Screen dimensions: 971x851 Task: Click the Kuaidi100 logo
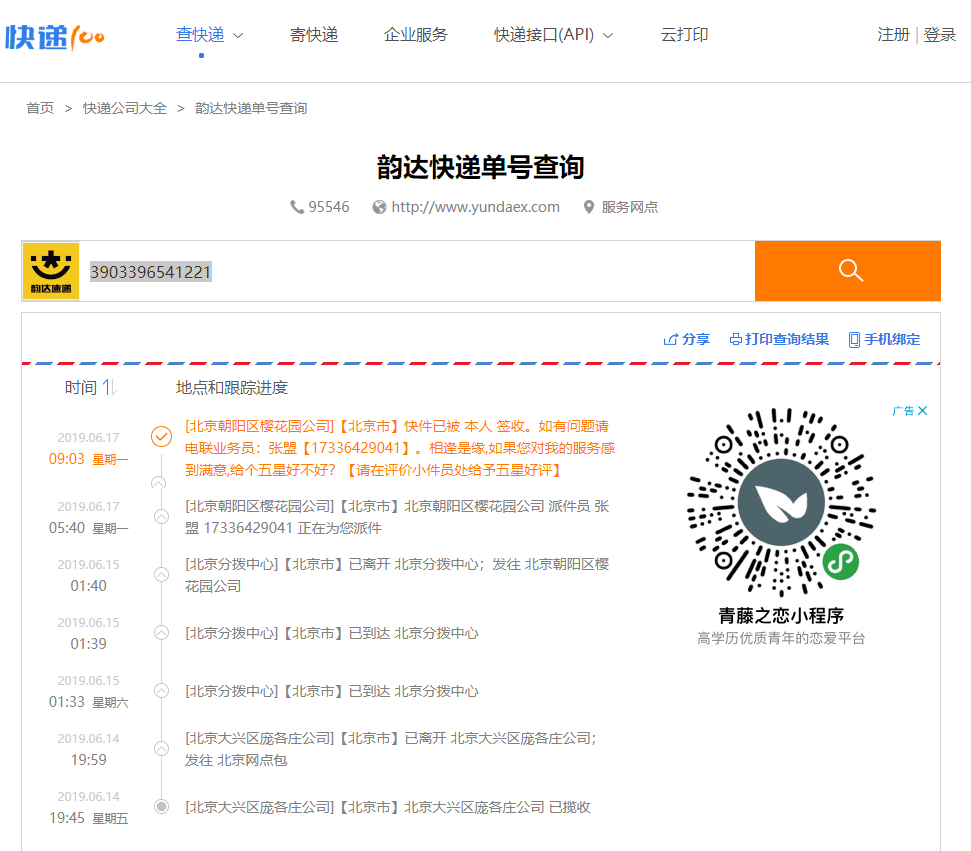[54, 37]
